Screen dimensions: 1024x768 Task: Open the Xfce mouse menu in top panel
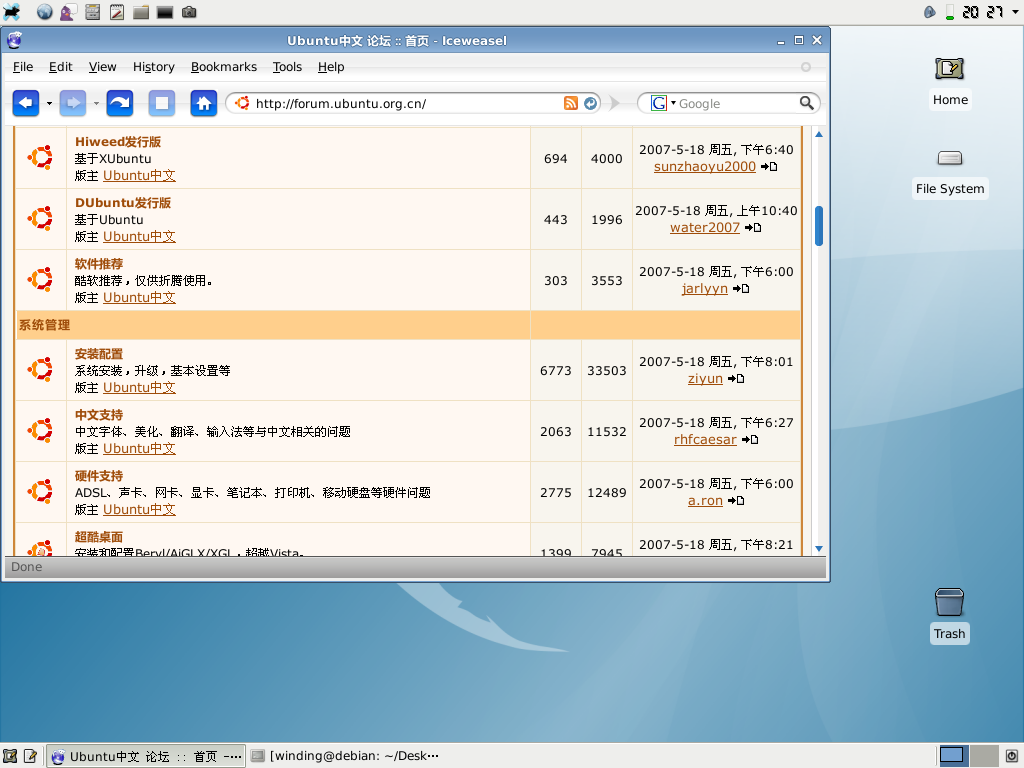(11, 12)
